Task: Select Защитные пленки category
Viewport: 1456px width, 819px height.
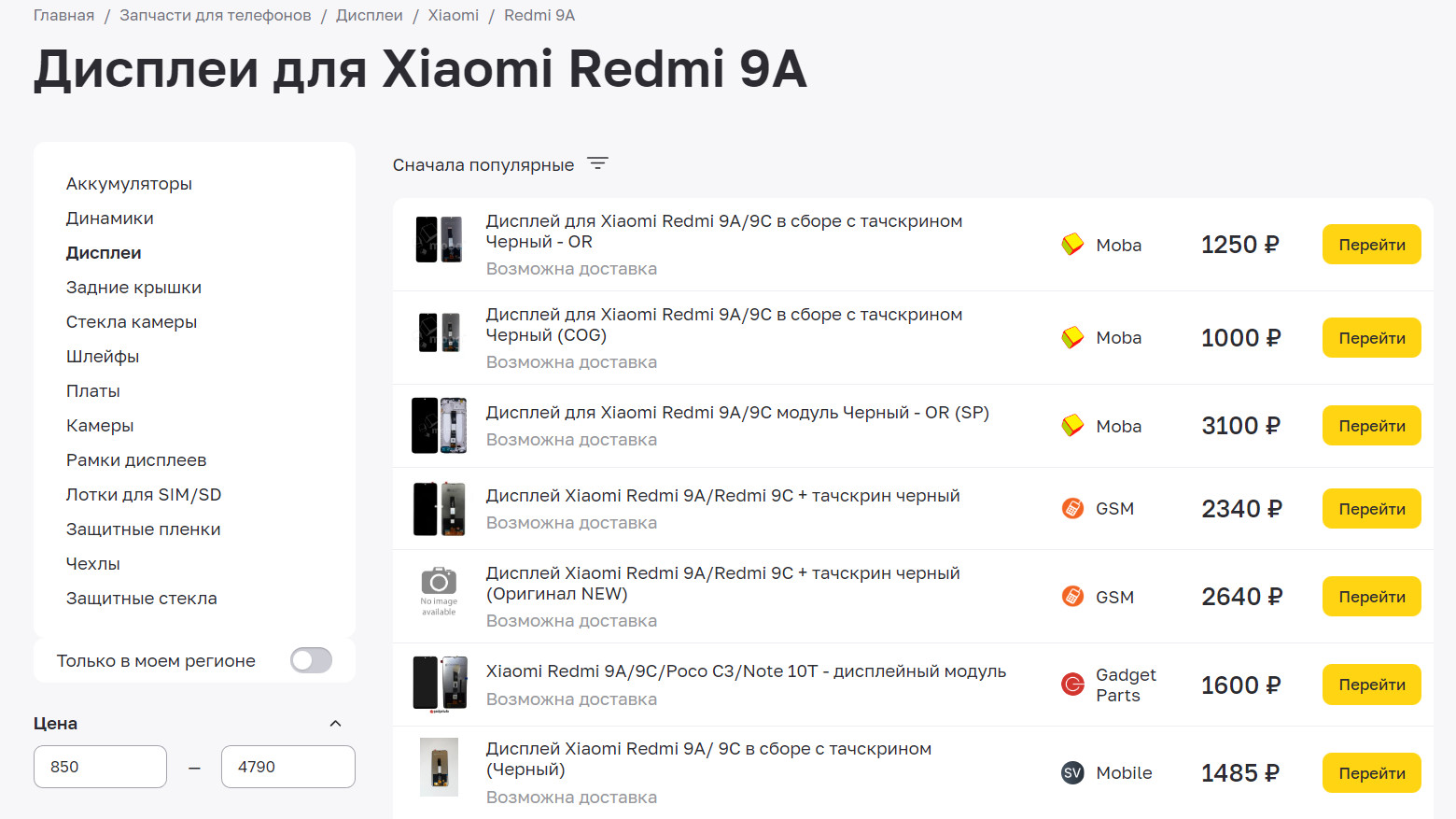Action: (x=143, y=530)
